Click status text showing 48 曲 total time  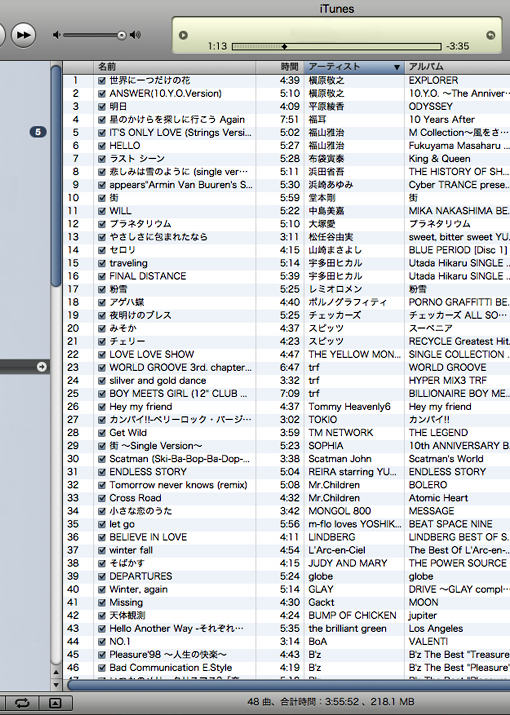click(x=332, y=702)
